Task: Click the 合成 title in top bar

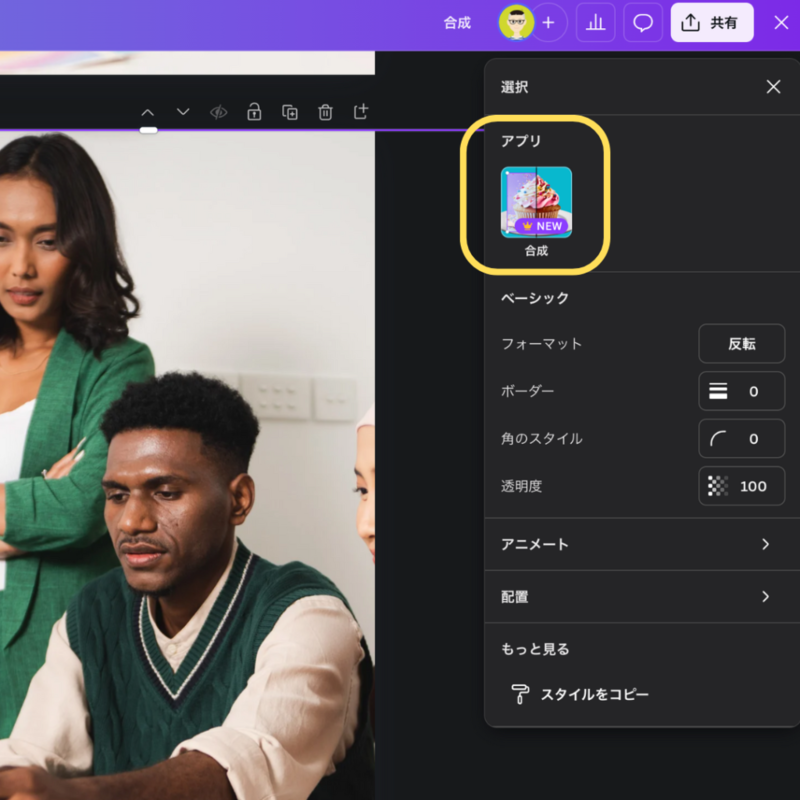Action: pos(457,22)
